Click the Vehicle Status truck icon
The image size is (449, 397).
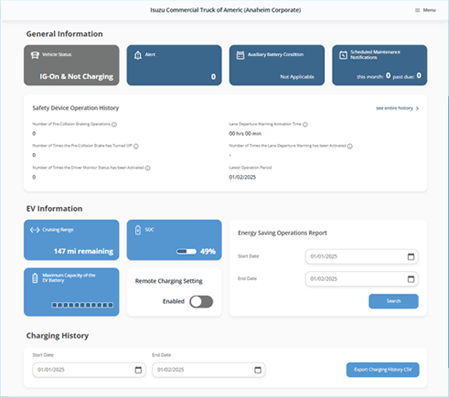click(x=35, y=55)
